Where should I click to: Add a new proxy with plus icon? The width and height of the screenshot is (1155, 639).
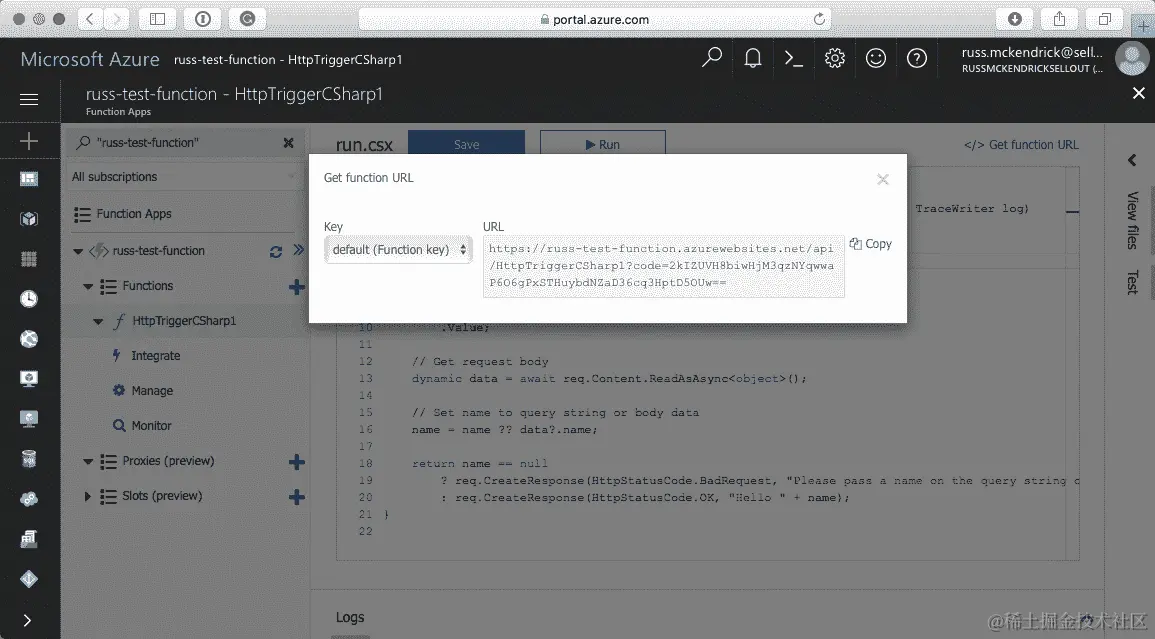pyautogui.click(x=297, y=462)
